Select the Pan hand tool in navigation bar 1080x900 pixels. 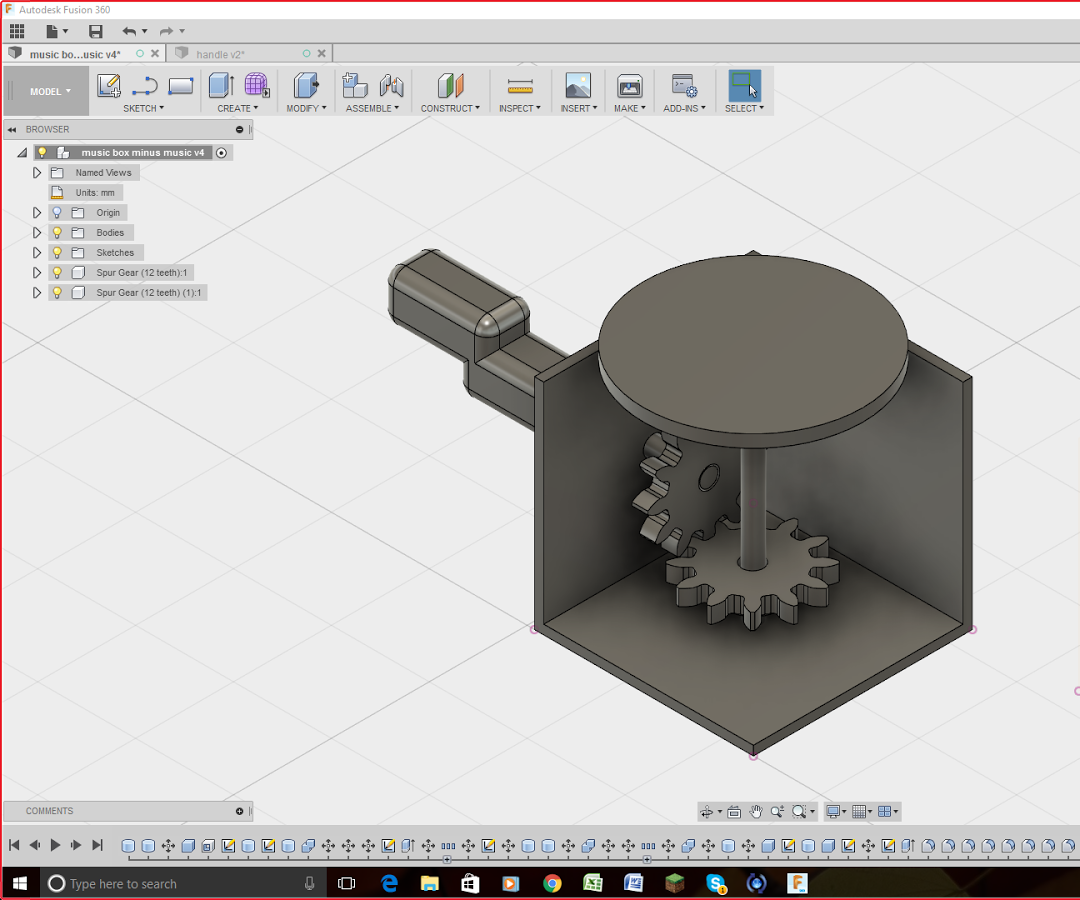tap(756, 811)
